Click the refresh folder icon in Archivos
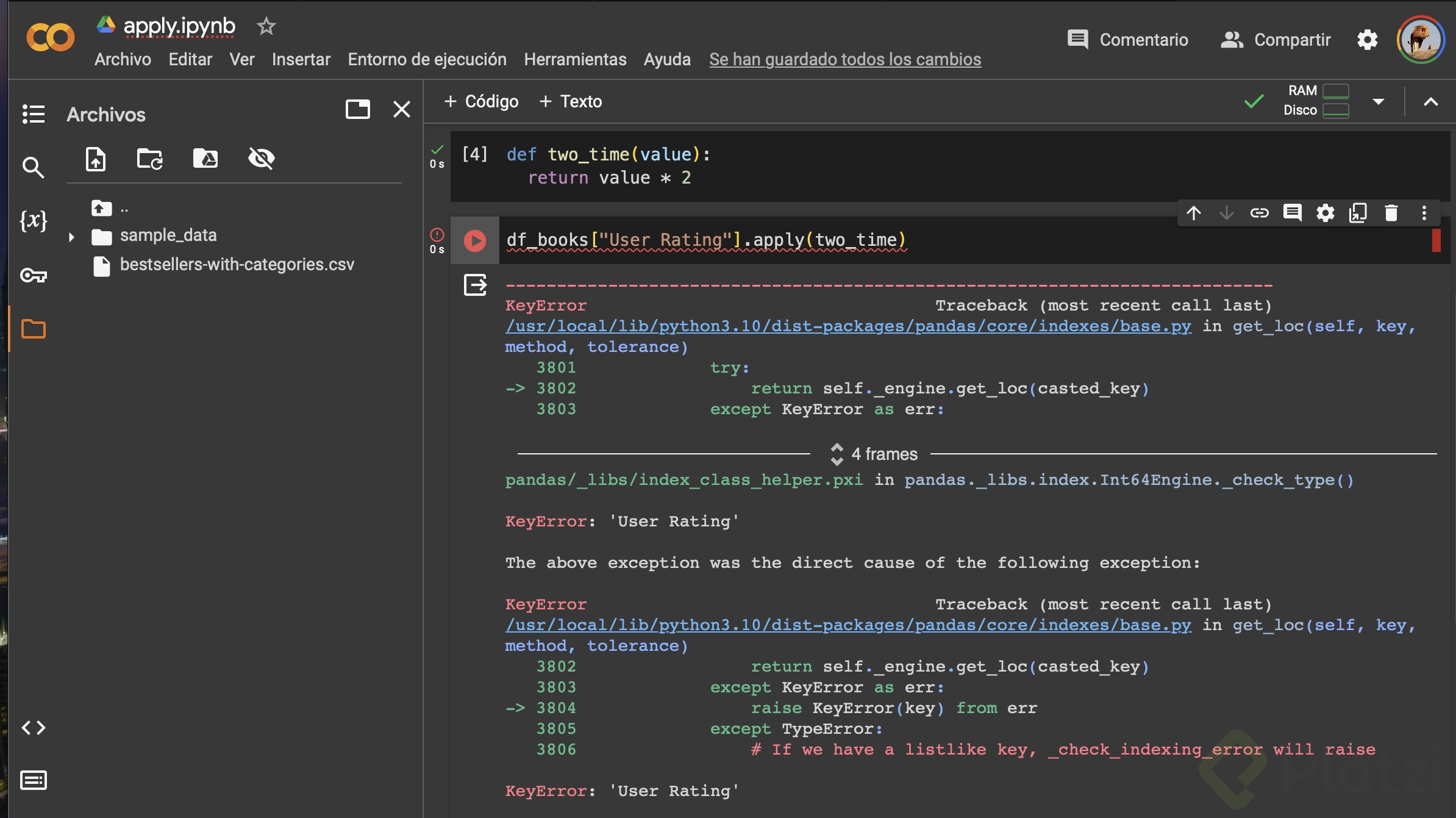The height and width of the screenshot is (818, 1456). 149,159
